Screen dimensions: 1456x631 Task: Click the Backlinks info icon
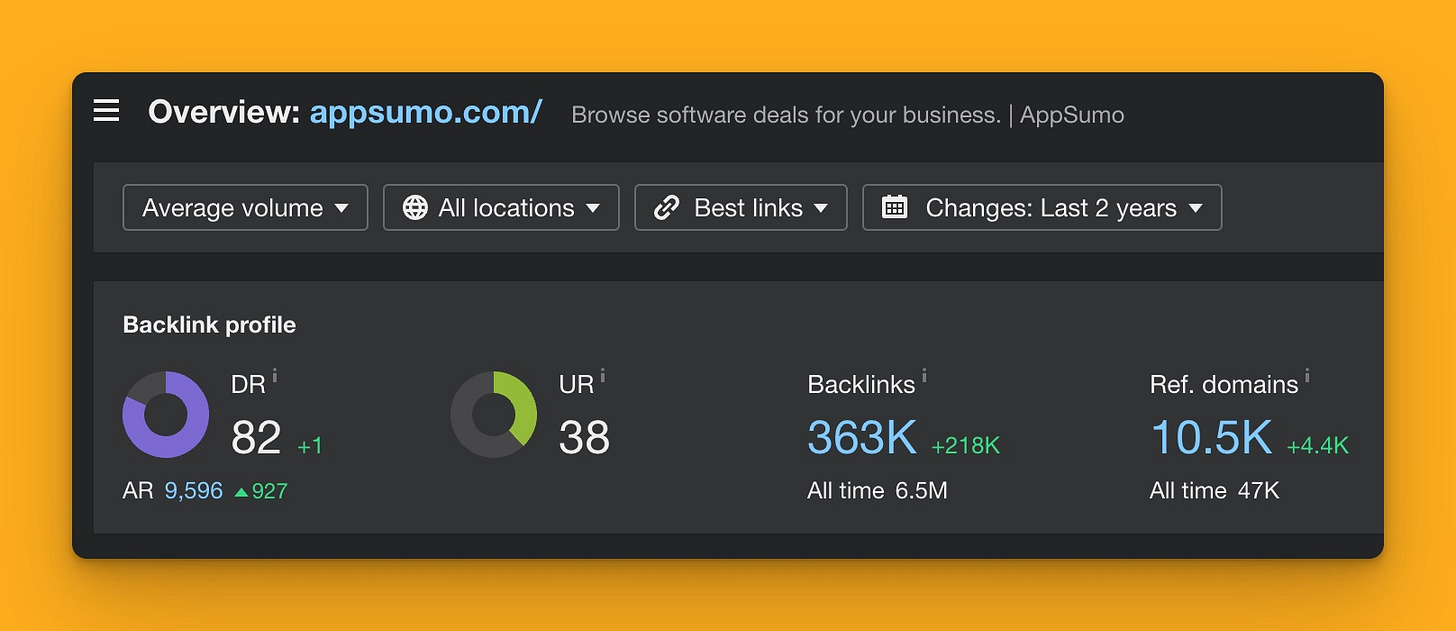coord(924,375)
